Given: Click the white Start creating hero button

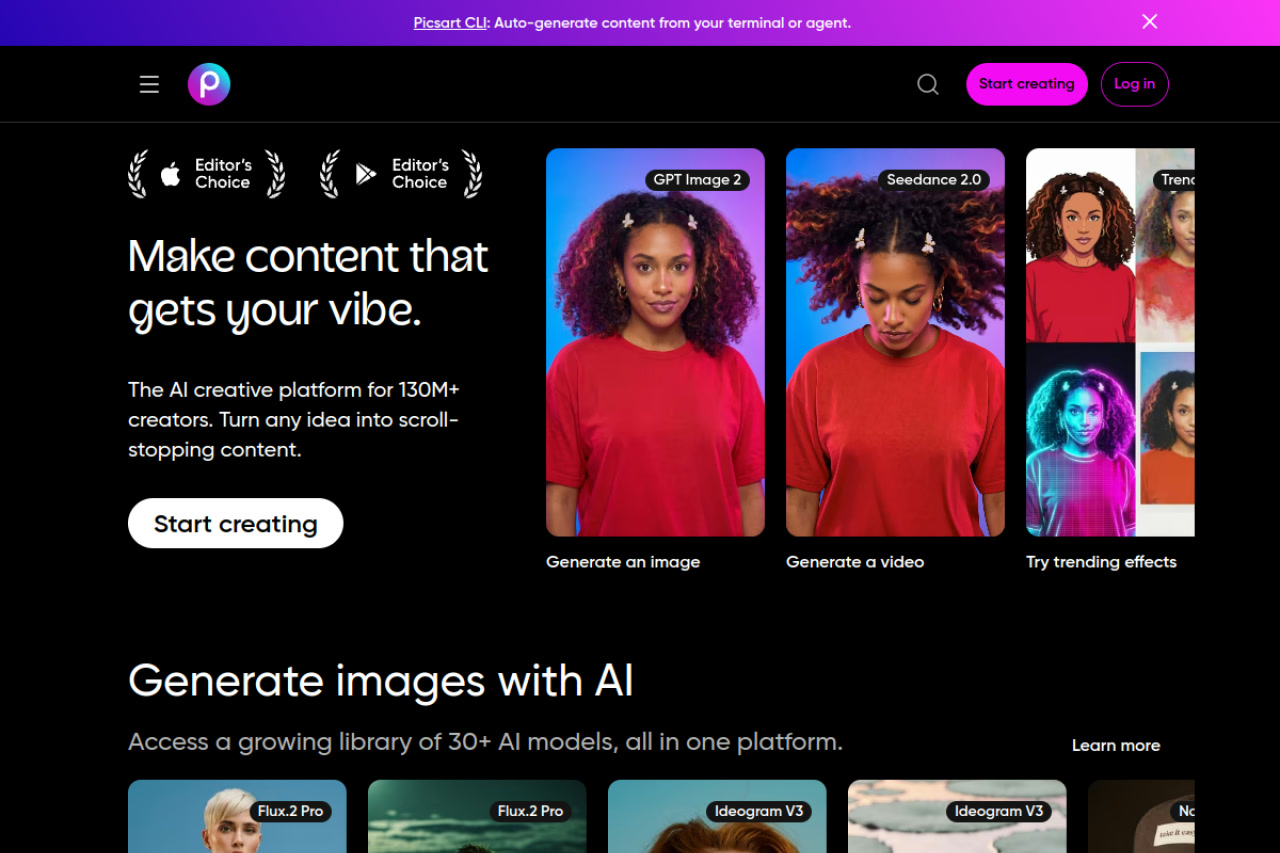Looking at the screenshot, I should (235, 523).
